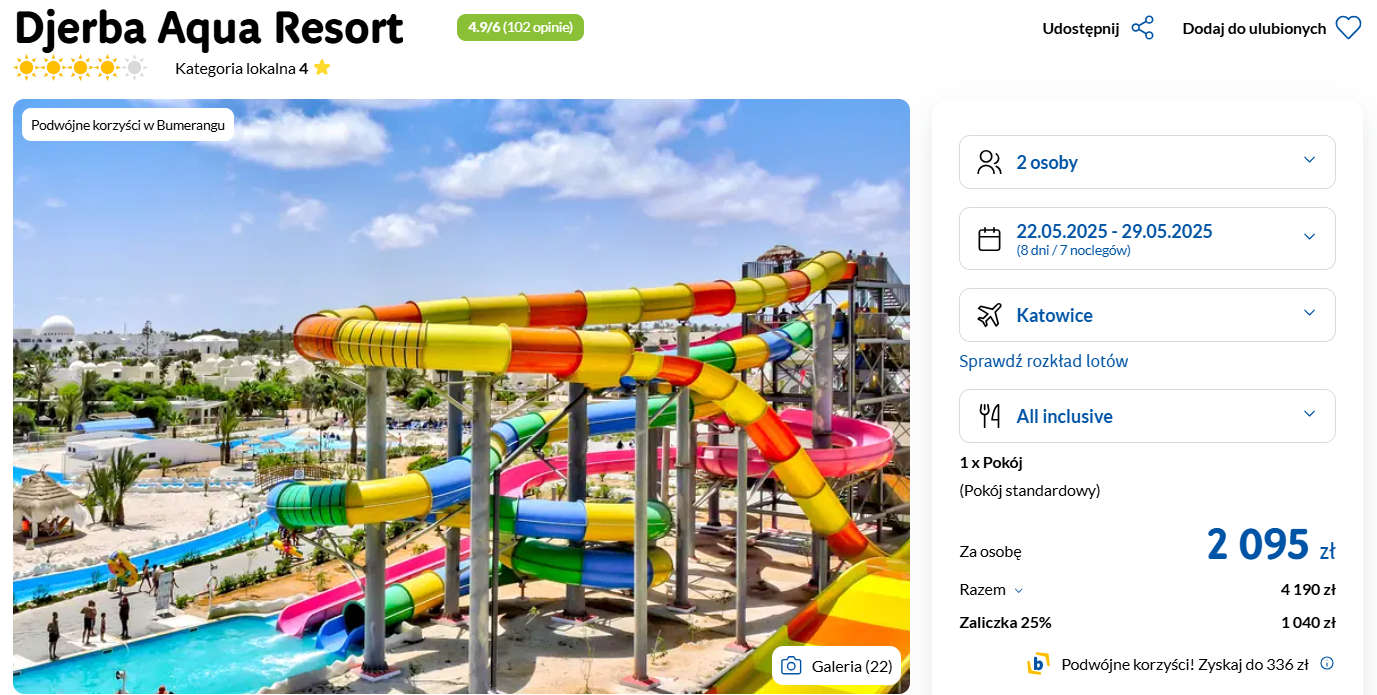Click the heart favorites icon
The height and width of the screenshot is (695, 1377).
(1348, 28)
